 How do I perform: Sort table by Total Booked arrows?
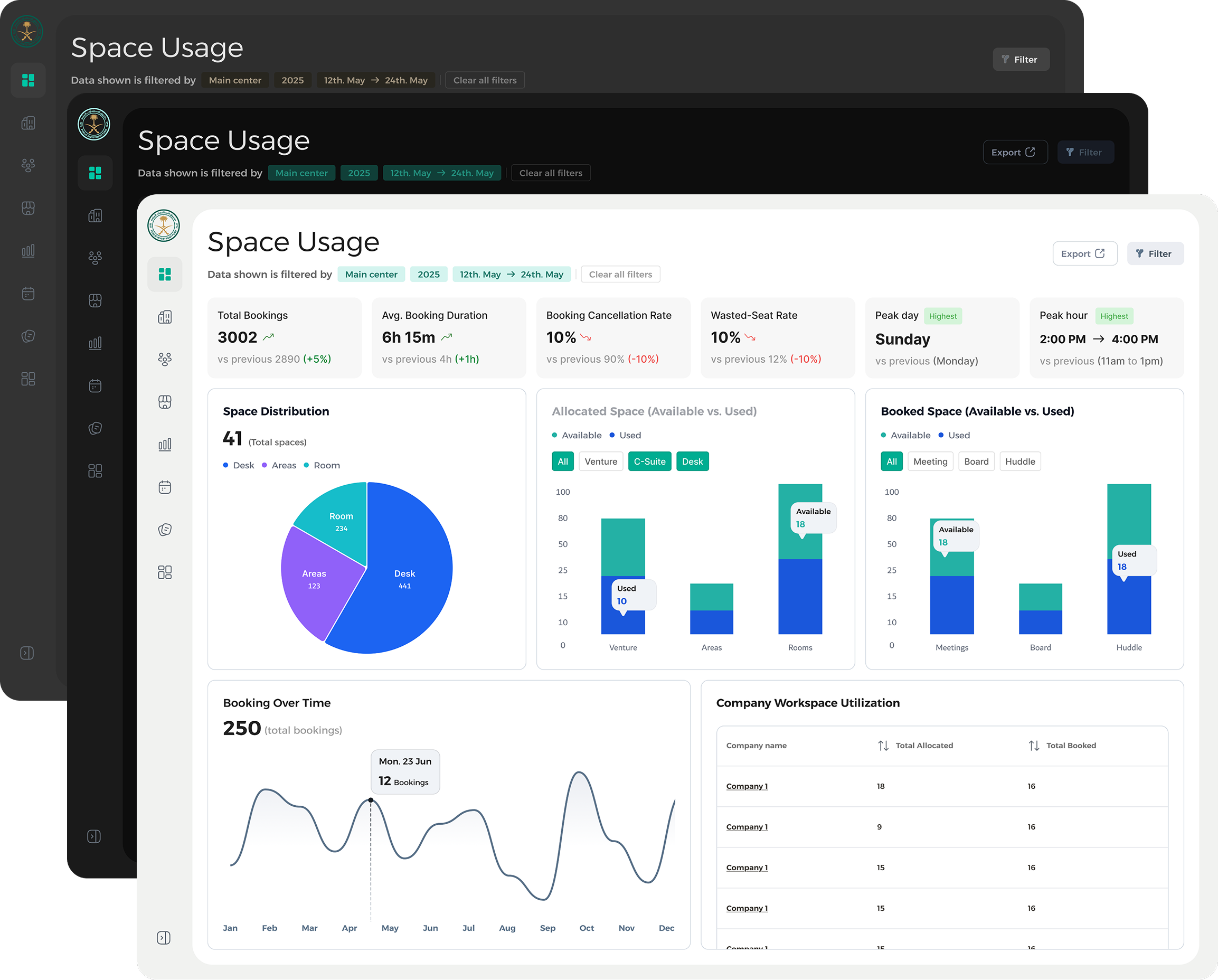click(x=1033, y=746)
